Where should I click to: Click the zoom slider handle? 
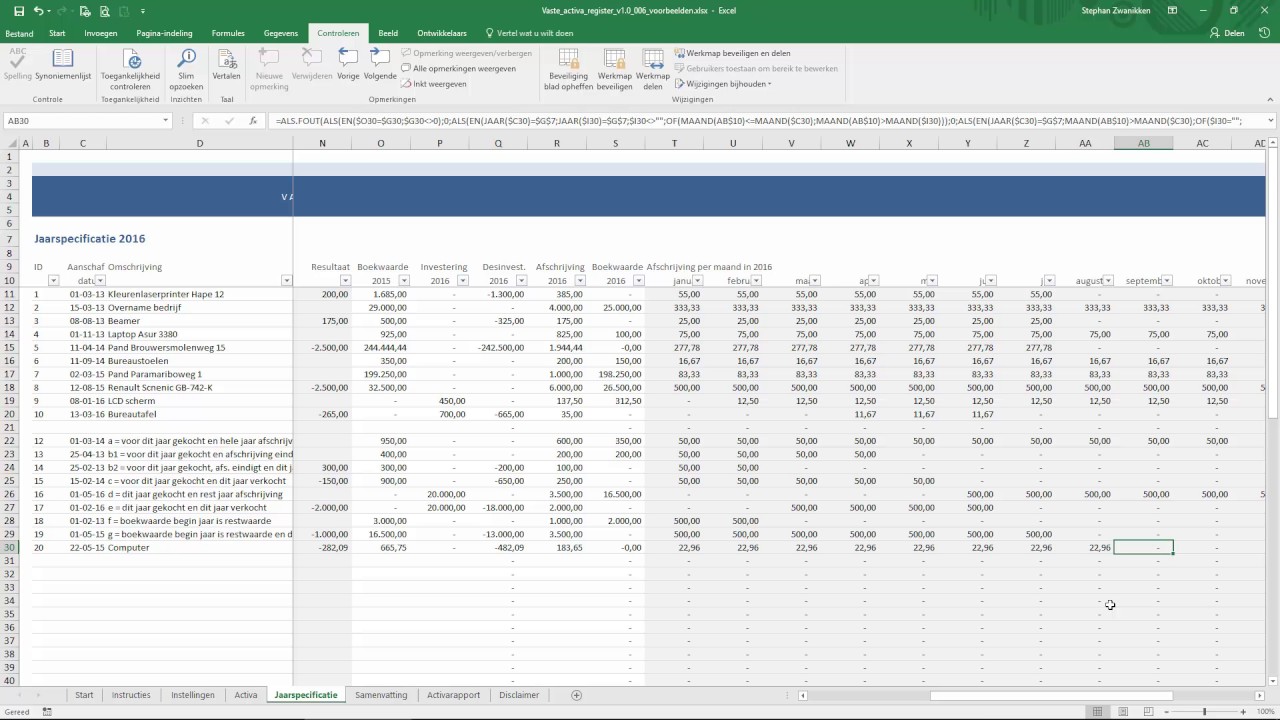point(1204,712)
